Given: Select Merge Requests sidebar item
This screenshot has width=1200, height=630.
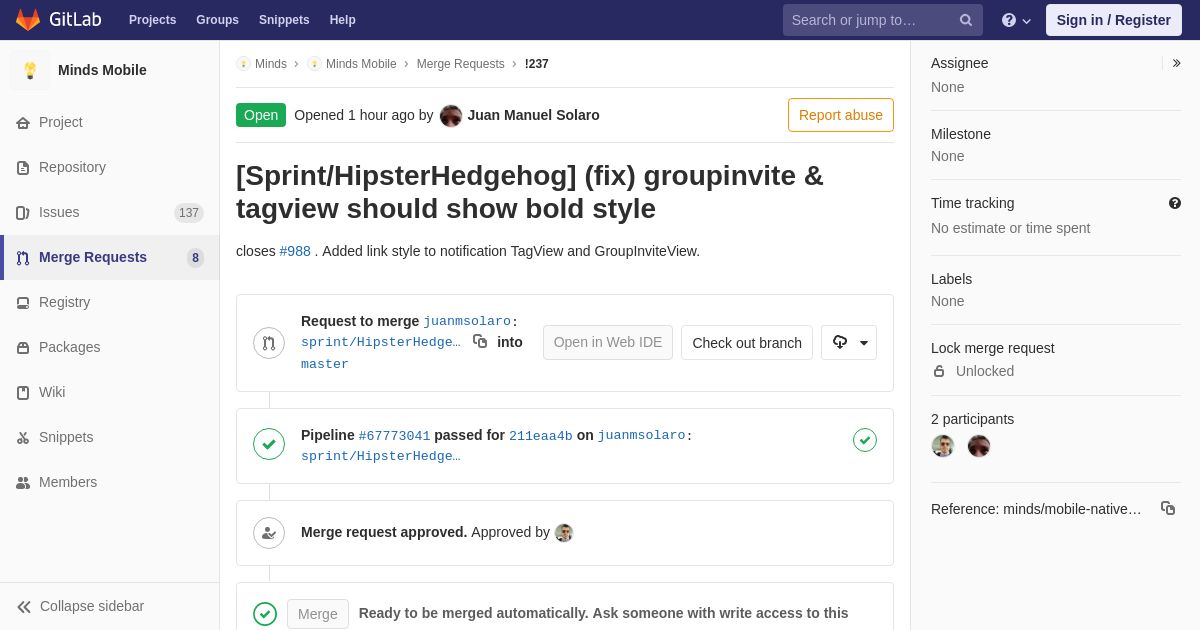Looking at the screenshot, I should pos(110,257).
